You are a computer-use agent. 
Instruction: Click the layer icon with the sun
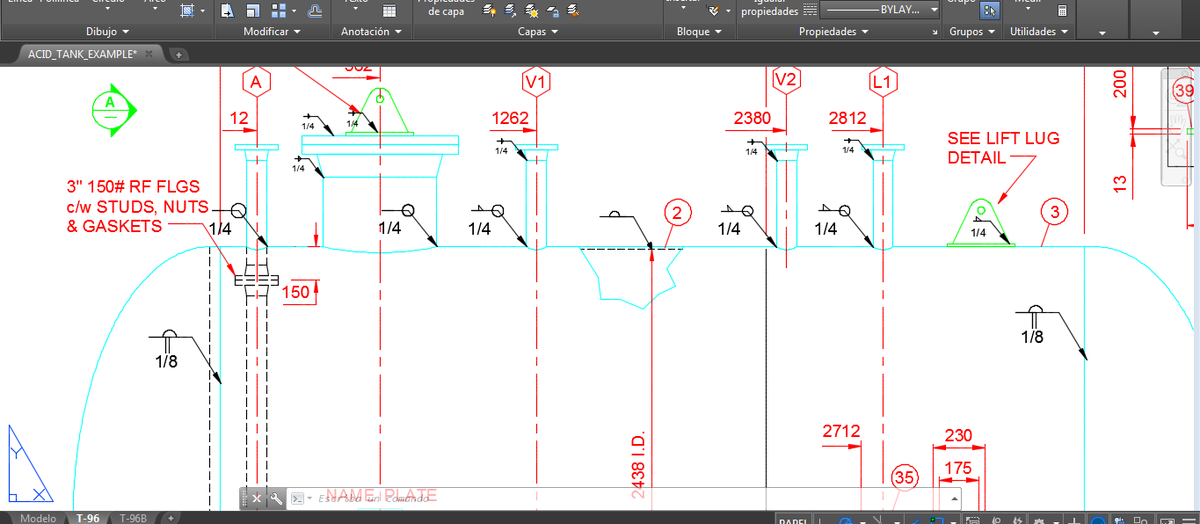[533, 11]
